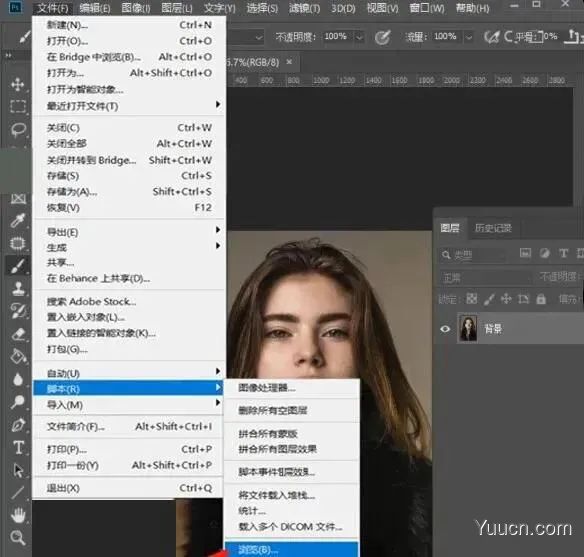Select the Brush tool in toolbox
This screenshot has height=557, width=584.
(18, 266)
